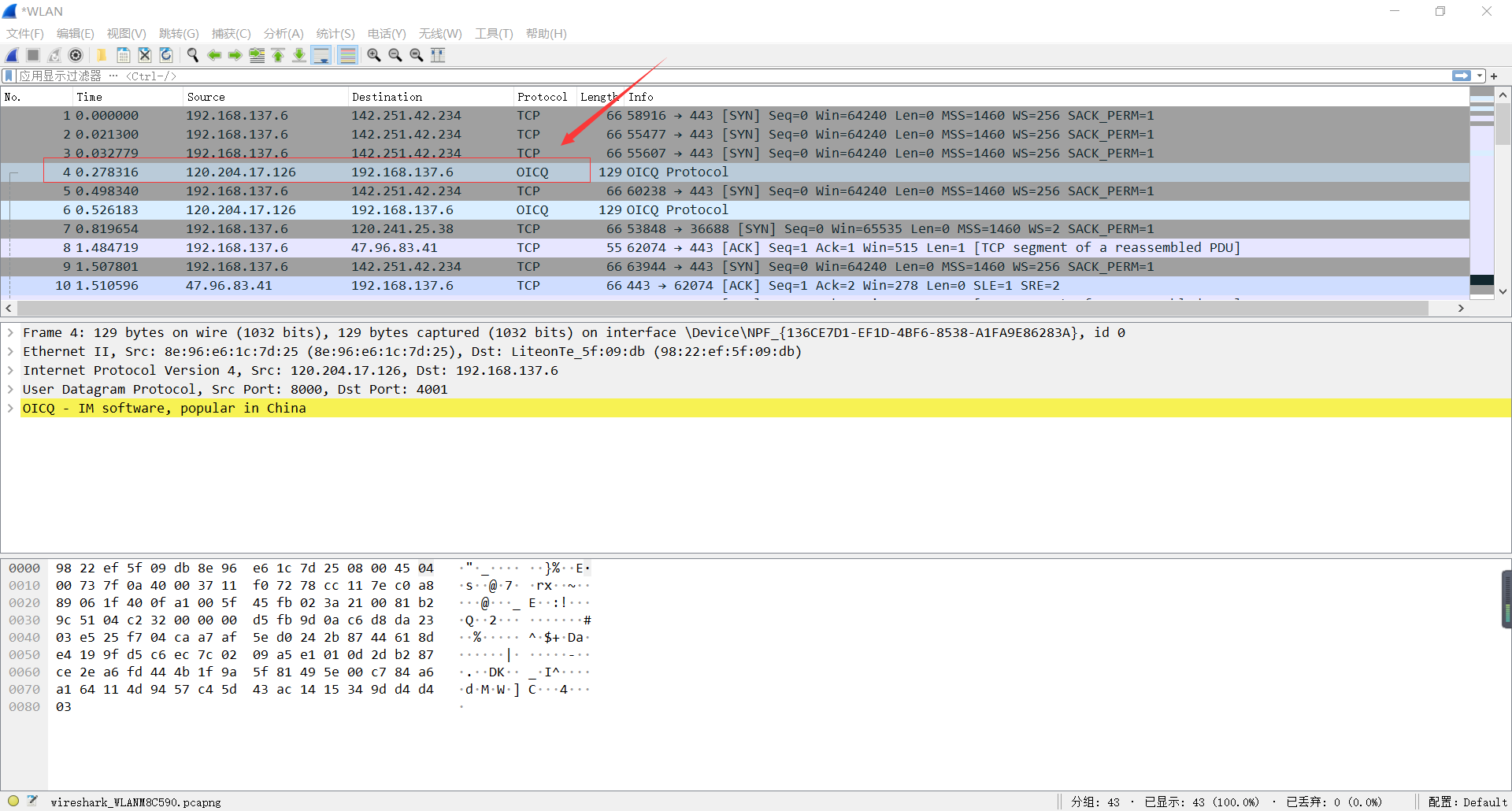This screenshot has width=1512, height=811.
Task: Sort by the Source column header
Action: 265,97
